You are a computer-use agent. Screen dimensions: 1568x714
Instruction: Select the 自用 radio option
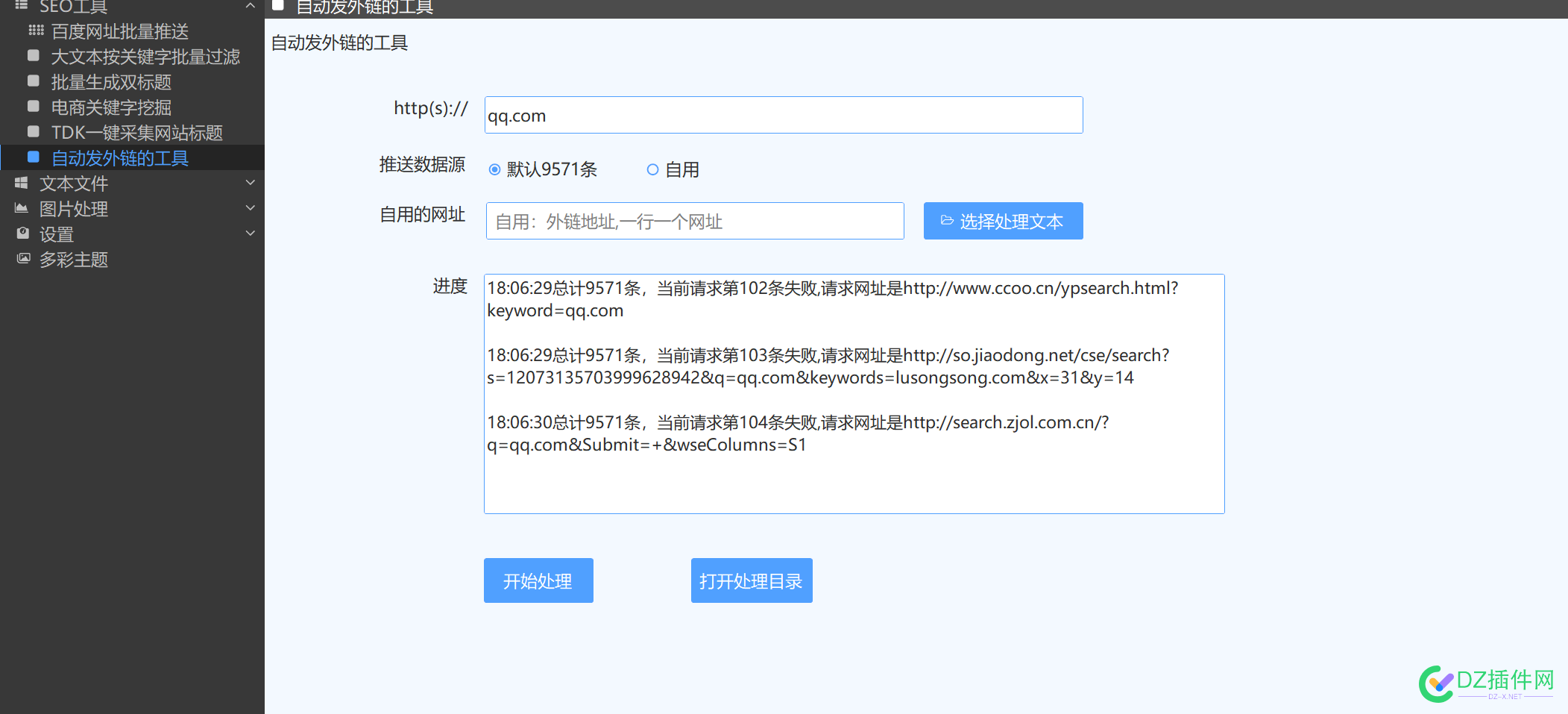click(x=652, y=170)
